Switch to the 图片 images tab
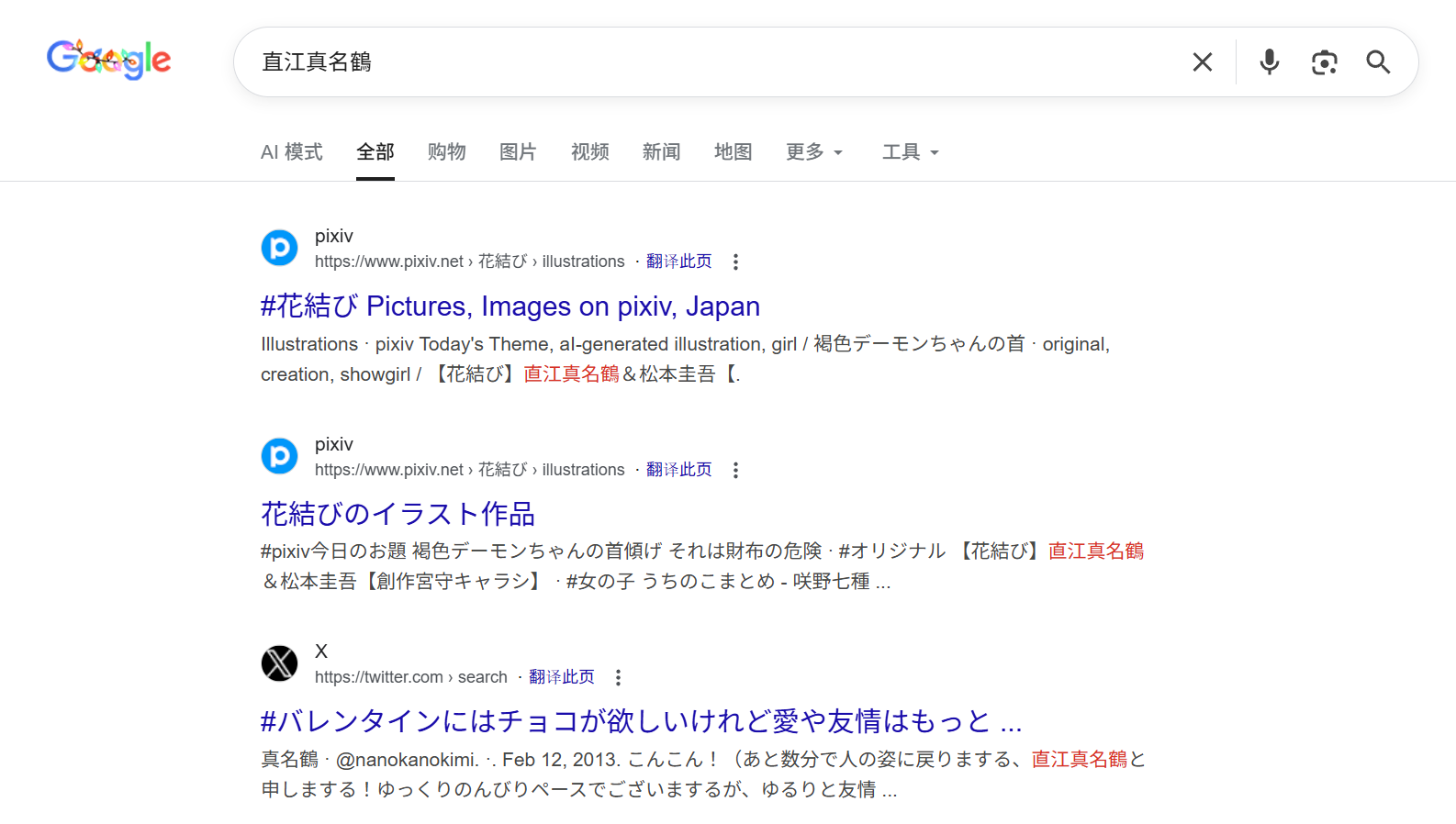The height and width of the screenshot is (824, 1456). click(x=518, y=152)
